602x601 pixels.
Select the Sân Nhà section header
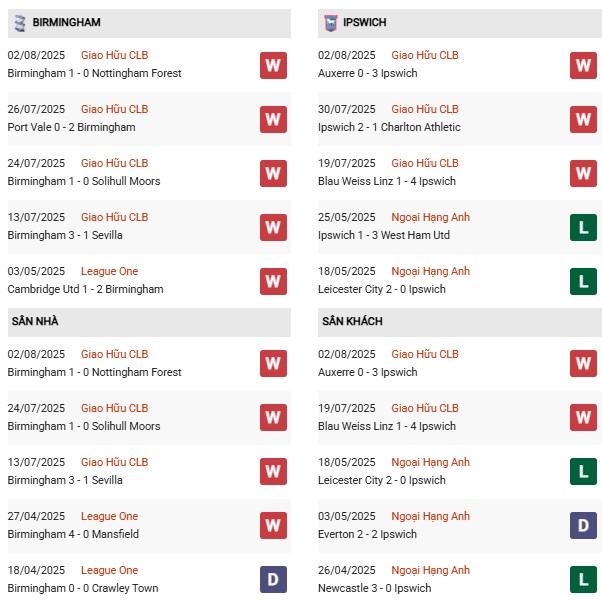click(x=37, y=322)
